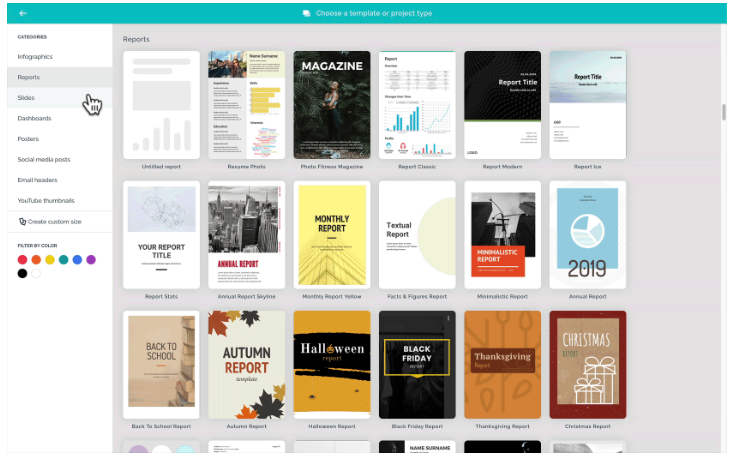
Task: Filter templates by teal color
Action: [63, 260]
